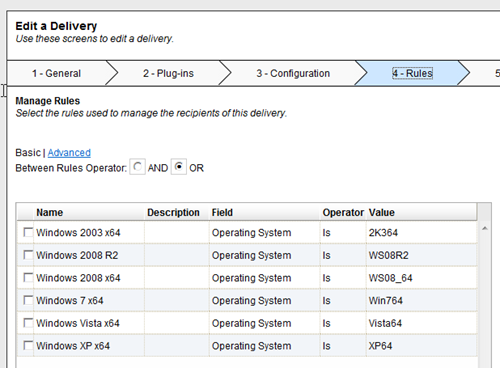Click the Manage Rules heading
Image resolution: width=500 pixels, height=368 pixels.
tap(48, 101)
